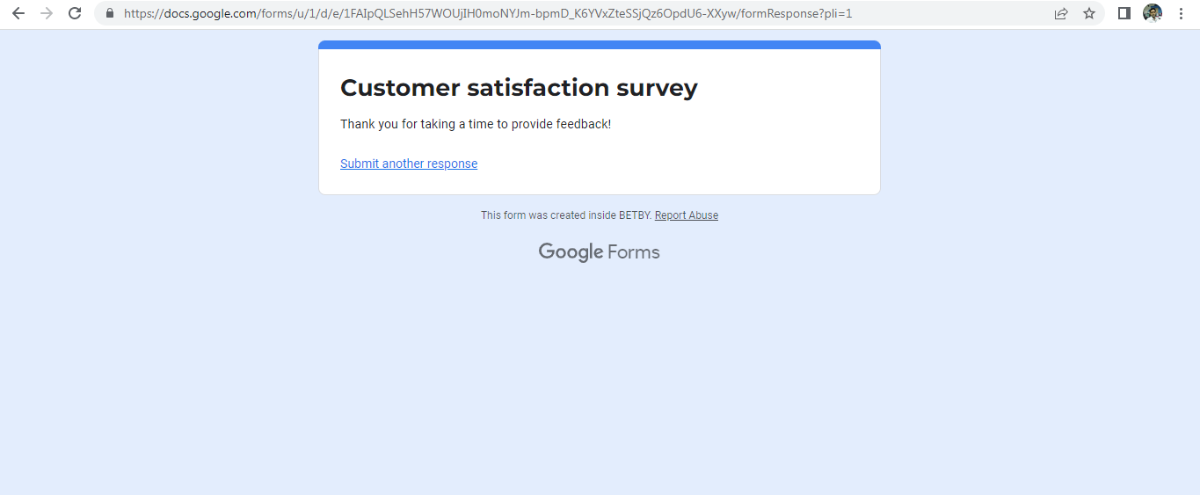Image resolution: width=1200 pixels, height=495 pixels.
Task: Click the Submit another response link
Action: tap(408, 164)
